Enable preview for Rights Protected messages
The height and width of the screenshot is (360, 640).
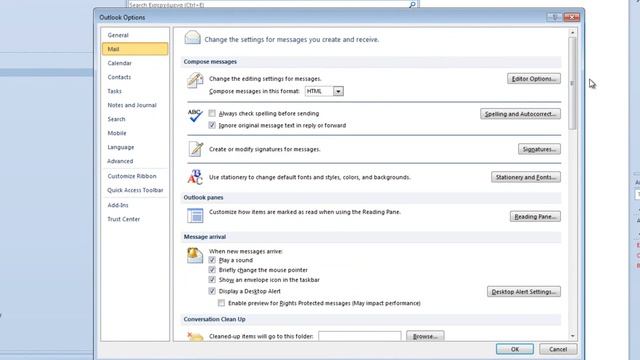tap(221, 303)
